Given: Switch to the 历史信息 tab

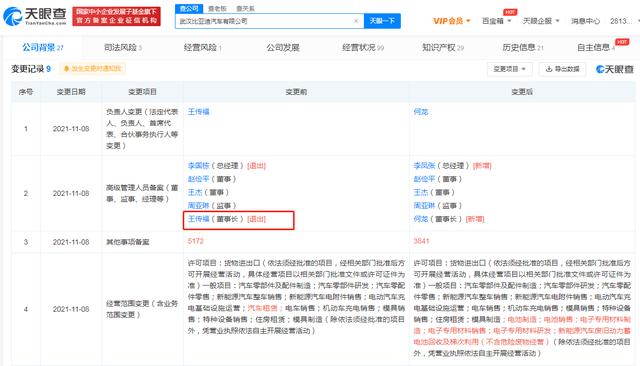Looking at the screenshot, I should point(523,47).
